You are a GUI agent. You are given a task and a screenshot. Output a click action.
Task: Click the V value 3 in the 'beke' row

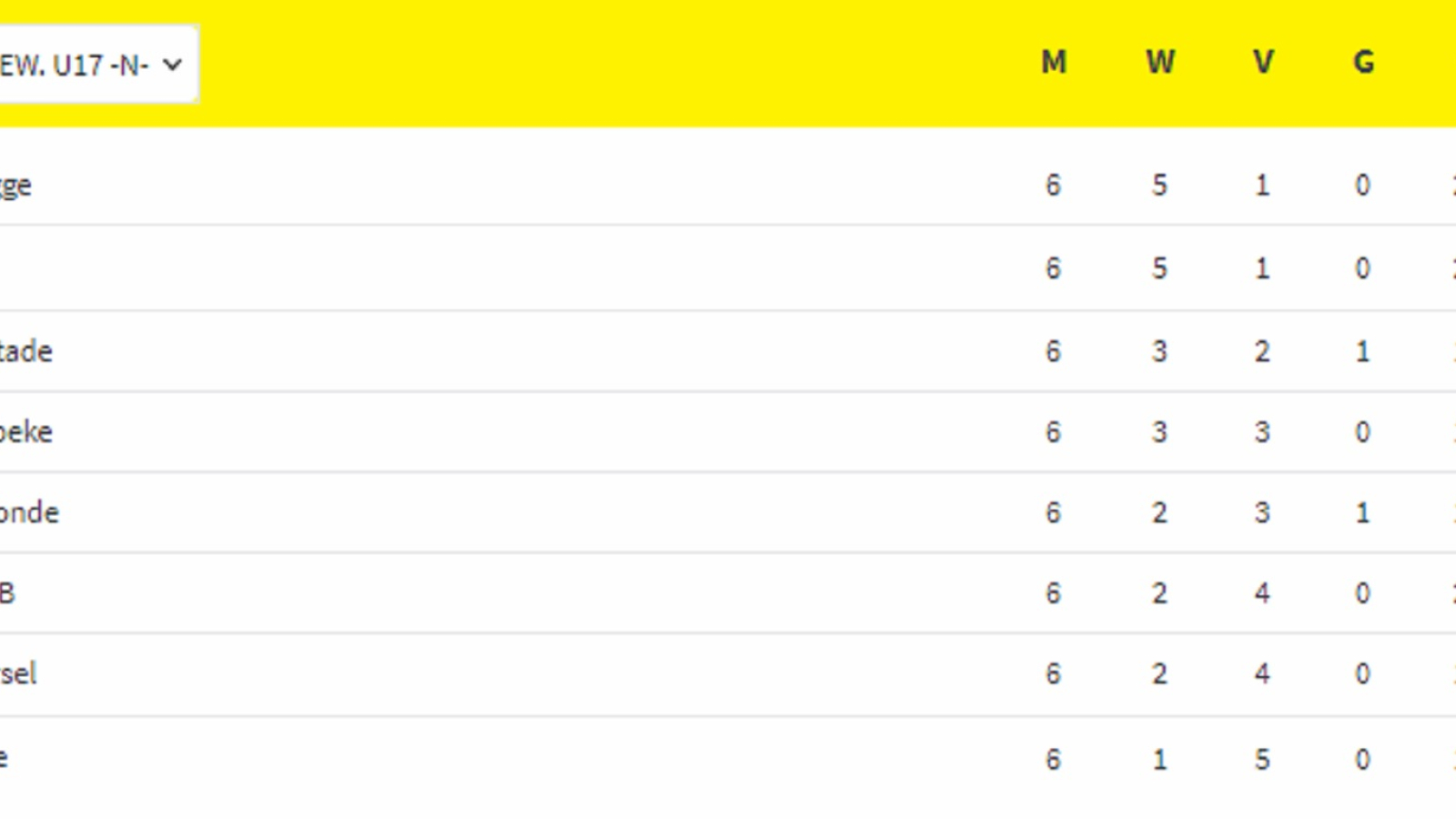pyautogui.click(x=1262, y=431)
